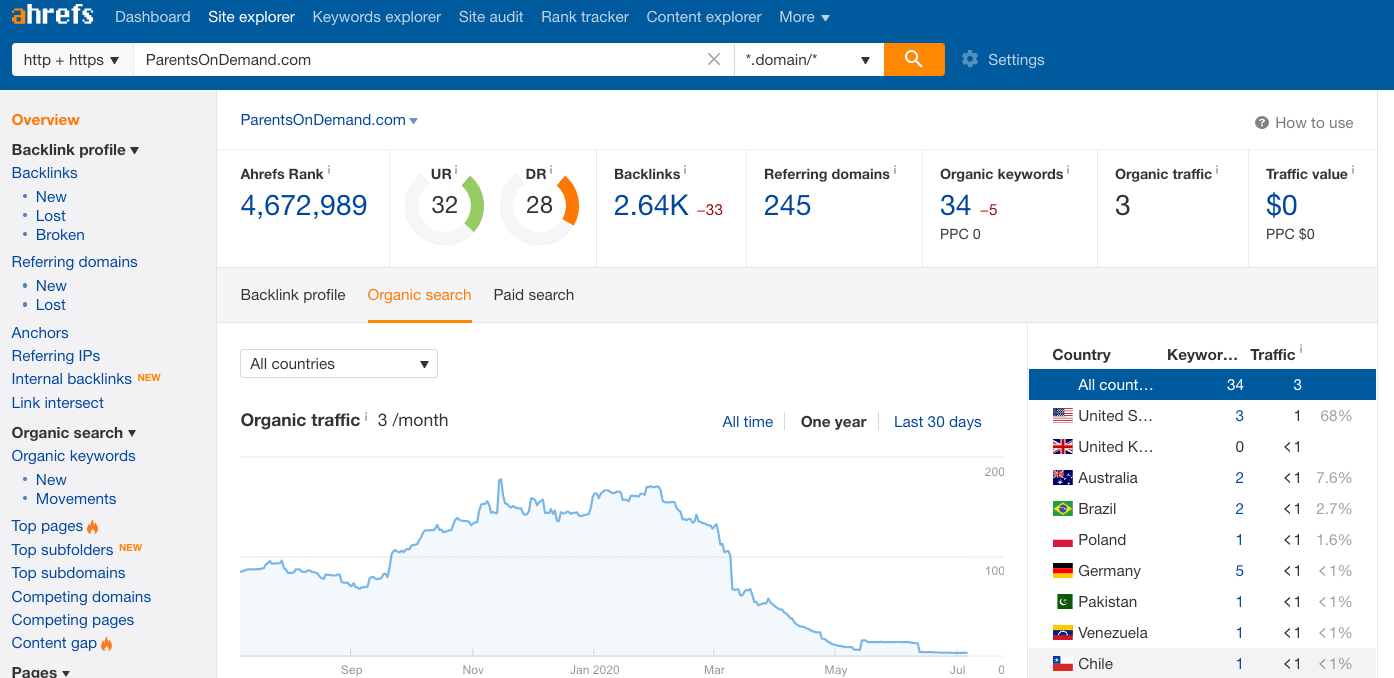Screen dimensions: 1394x678
Task: Open Competing domains report
Action: [81, 597]
